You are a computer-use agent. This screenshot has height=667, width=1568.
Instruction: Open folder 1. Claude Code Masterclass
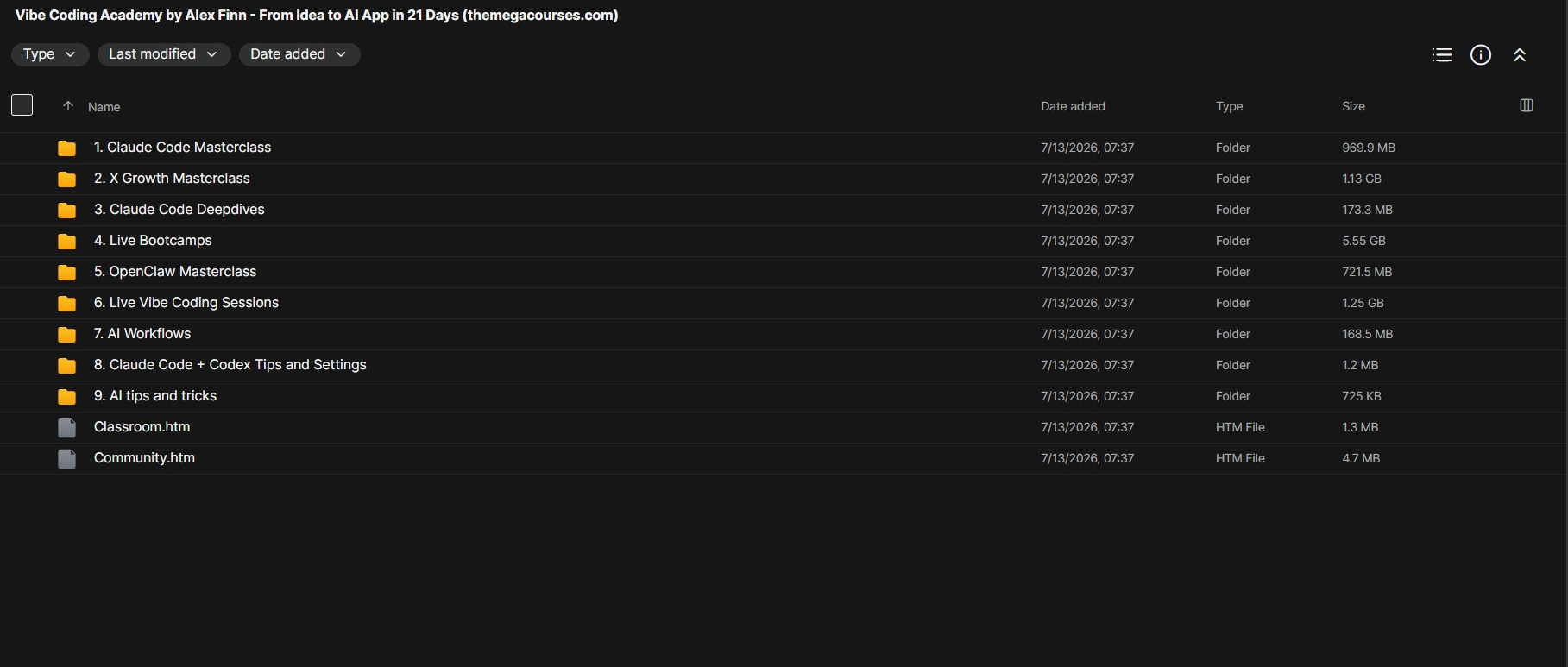(182, 148)
